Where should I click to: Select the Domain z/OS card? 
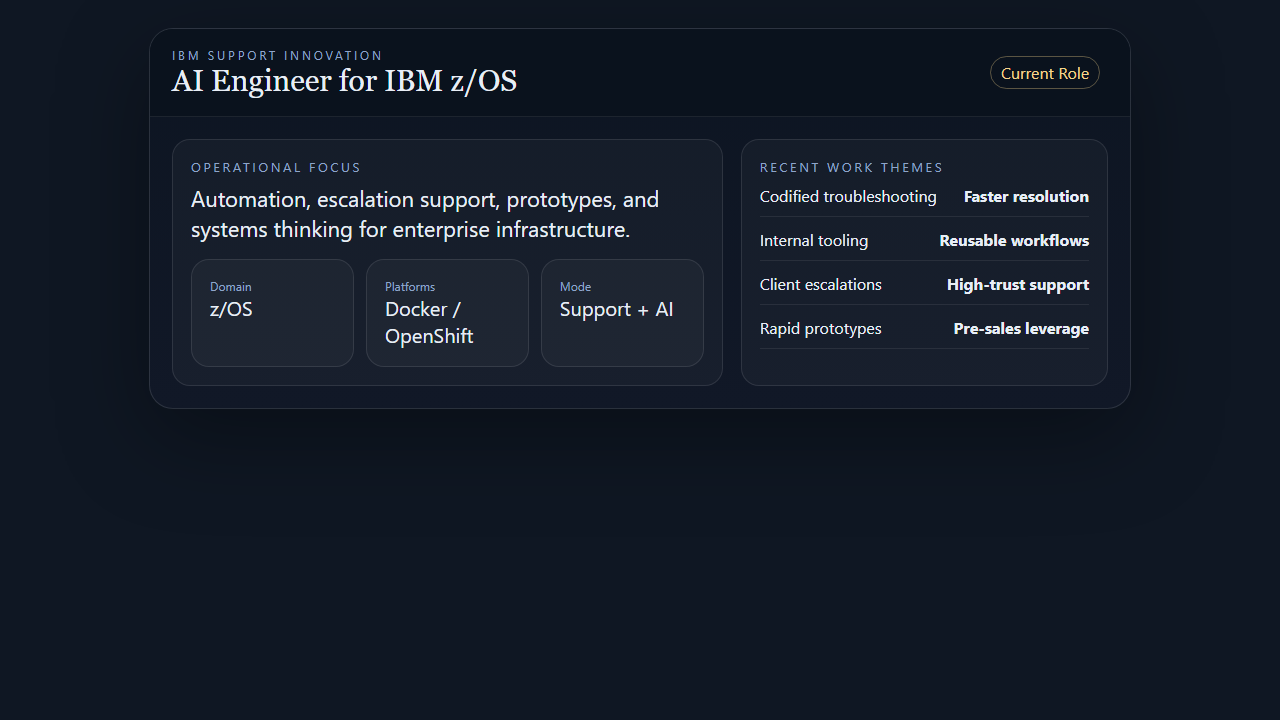pyautogui.click(x=271, y=312)
